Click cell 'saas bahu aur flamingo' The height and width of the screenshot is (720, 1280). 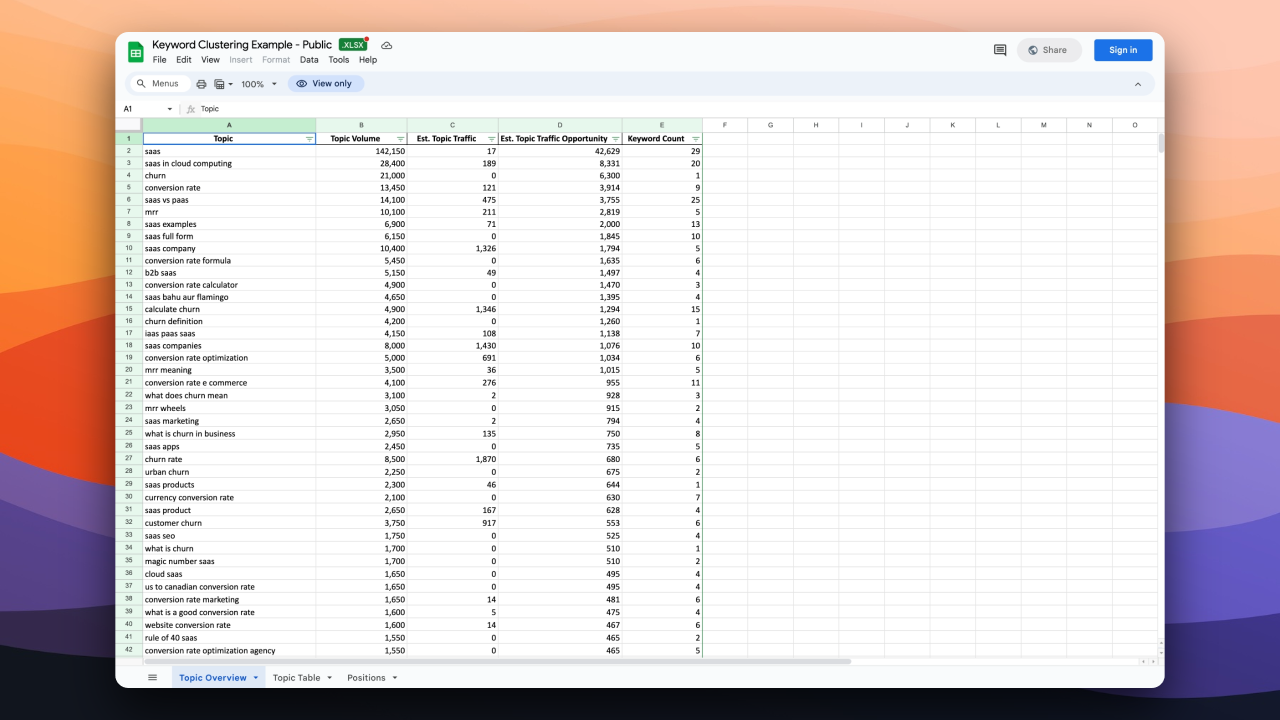pos(229,297)
